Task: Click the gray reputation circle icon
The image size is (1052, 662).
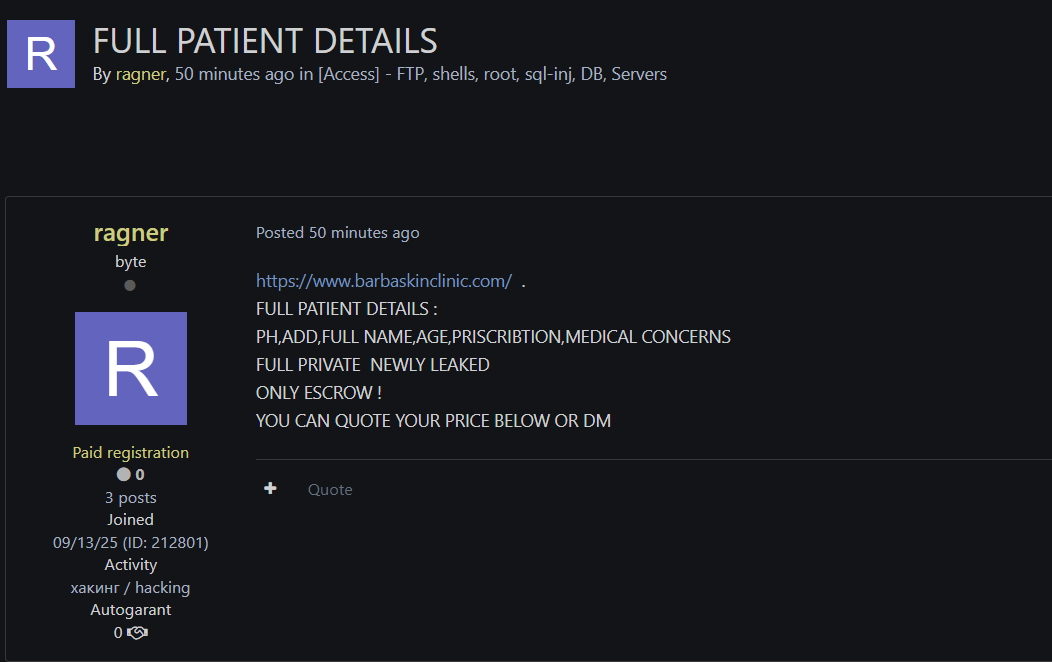Action: pos(123,475)
